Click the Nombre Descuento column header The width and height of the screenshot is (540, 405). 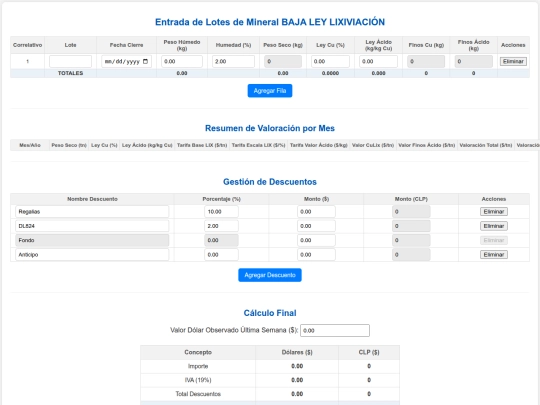tap(92, 199)
